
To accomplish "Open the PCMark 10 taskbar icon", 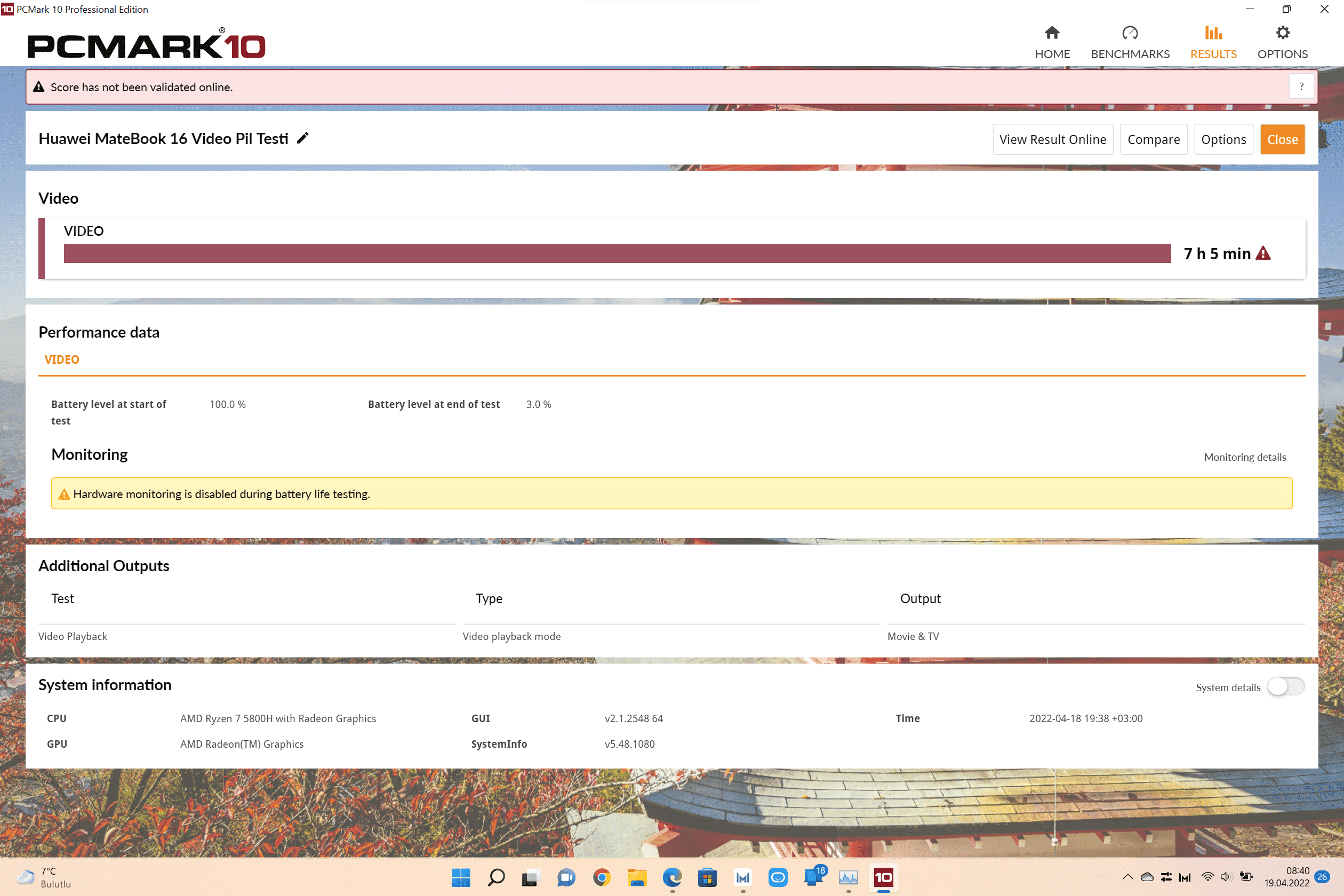I will click(883, 877).
